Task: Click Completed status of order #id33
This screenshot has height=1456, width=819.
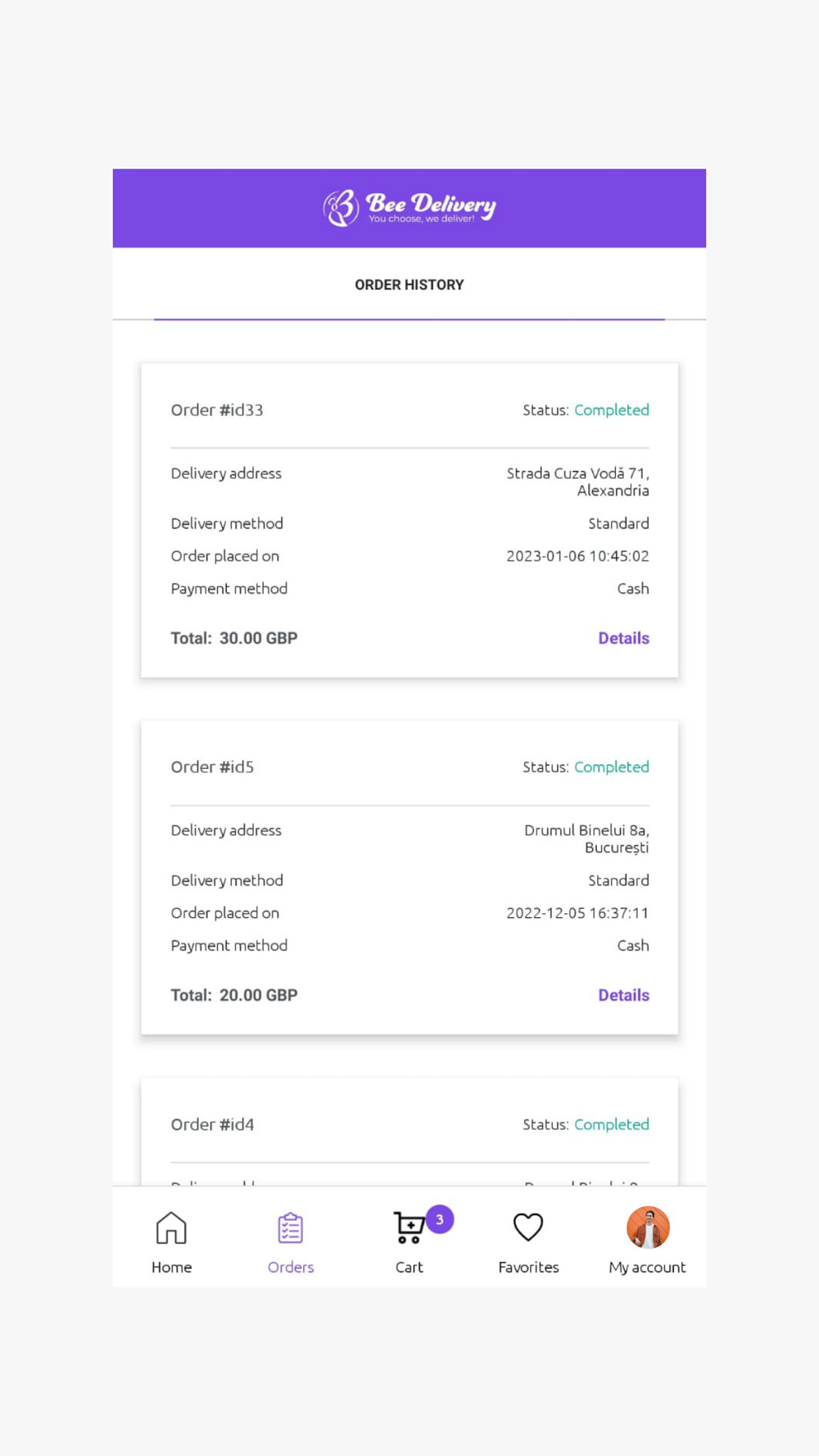Action: pos(611,410)
